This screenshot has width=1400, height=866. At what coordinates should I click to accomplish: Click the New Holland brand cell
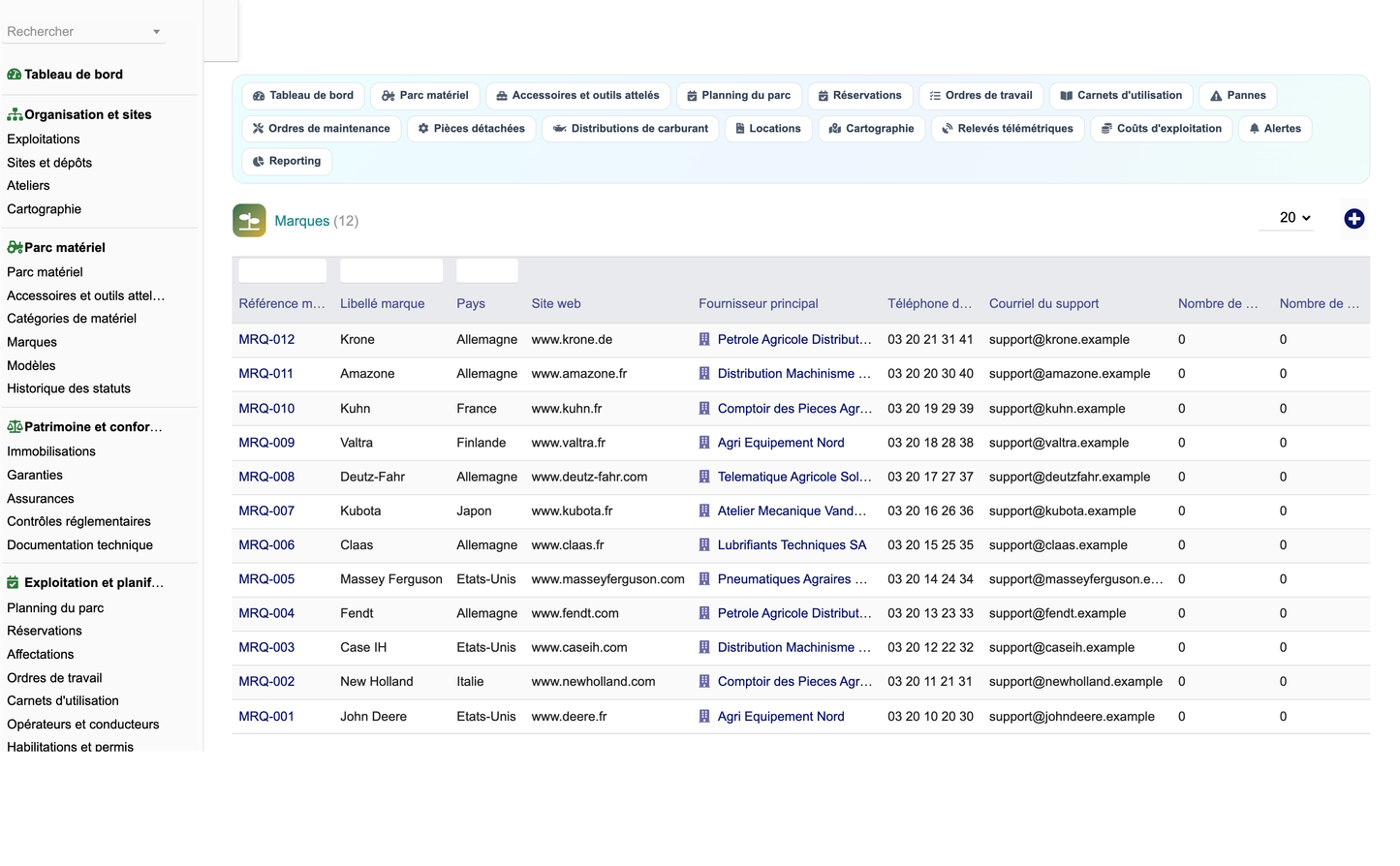[x=377, y=682]
